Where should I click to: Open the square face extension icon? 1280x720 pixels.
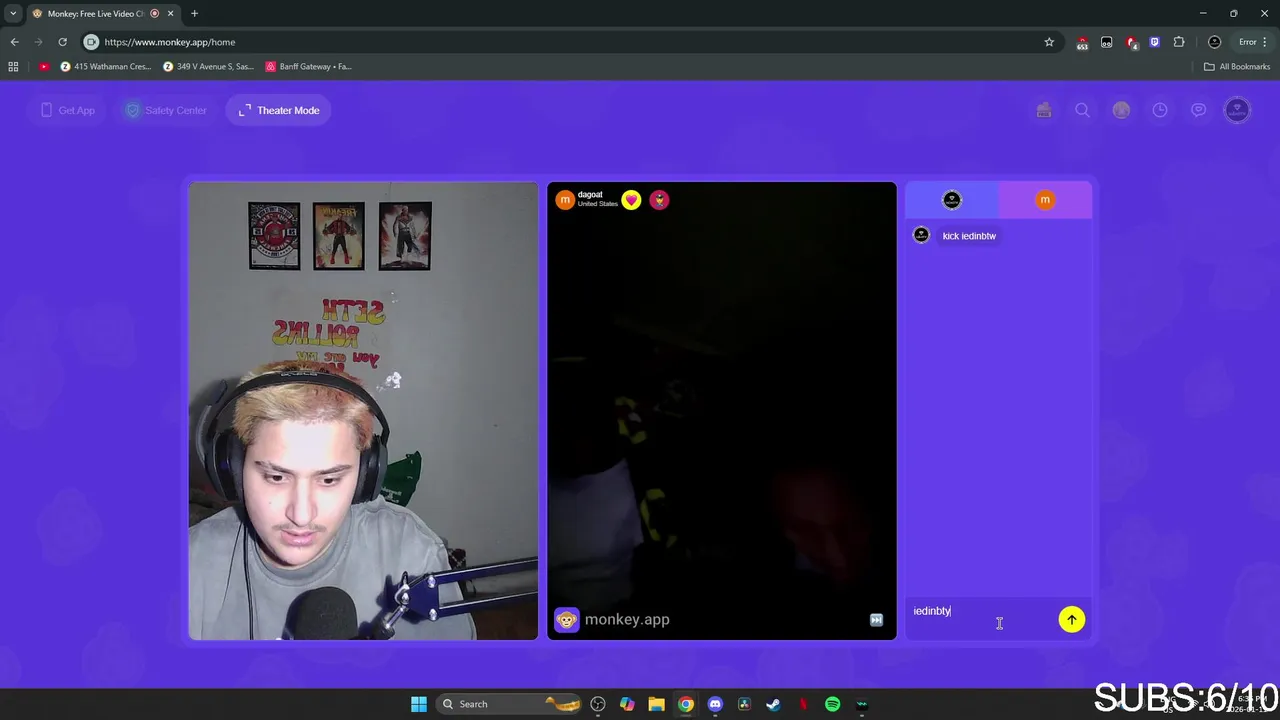point(1106,42)
